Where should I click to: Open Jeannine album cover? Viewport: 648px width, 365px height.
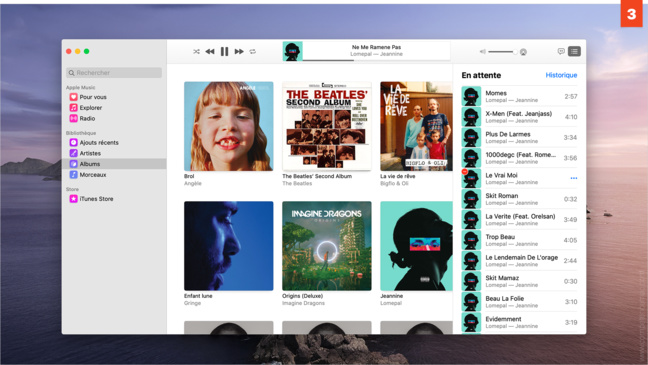pyautogui.click(x=416, y=246)
